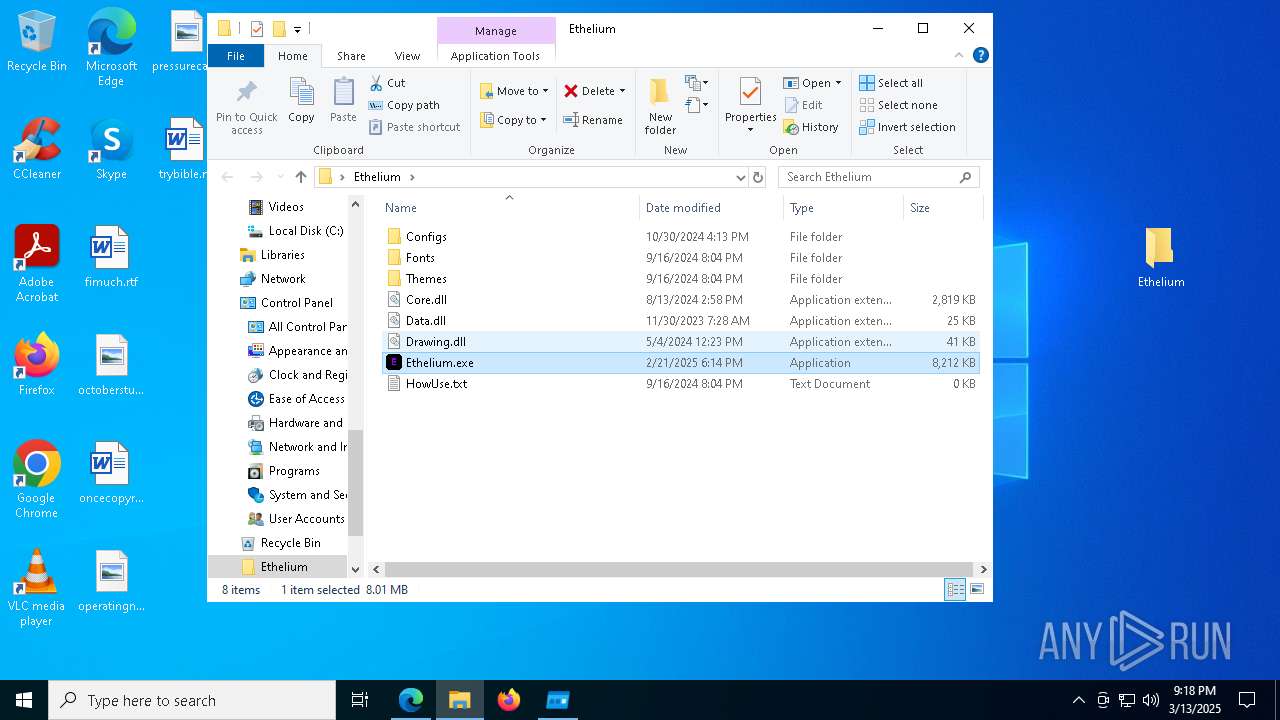The width and height of the screenshot is (1280, 720).
Task: Click the Ethelium folder on desktop
Action: coord(1160,257)
